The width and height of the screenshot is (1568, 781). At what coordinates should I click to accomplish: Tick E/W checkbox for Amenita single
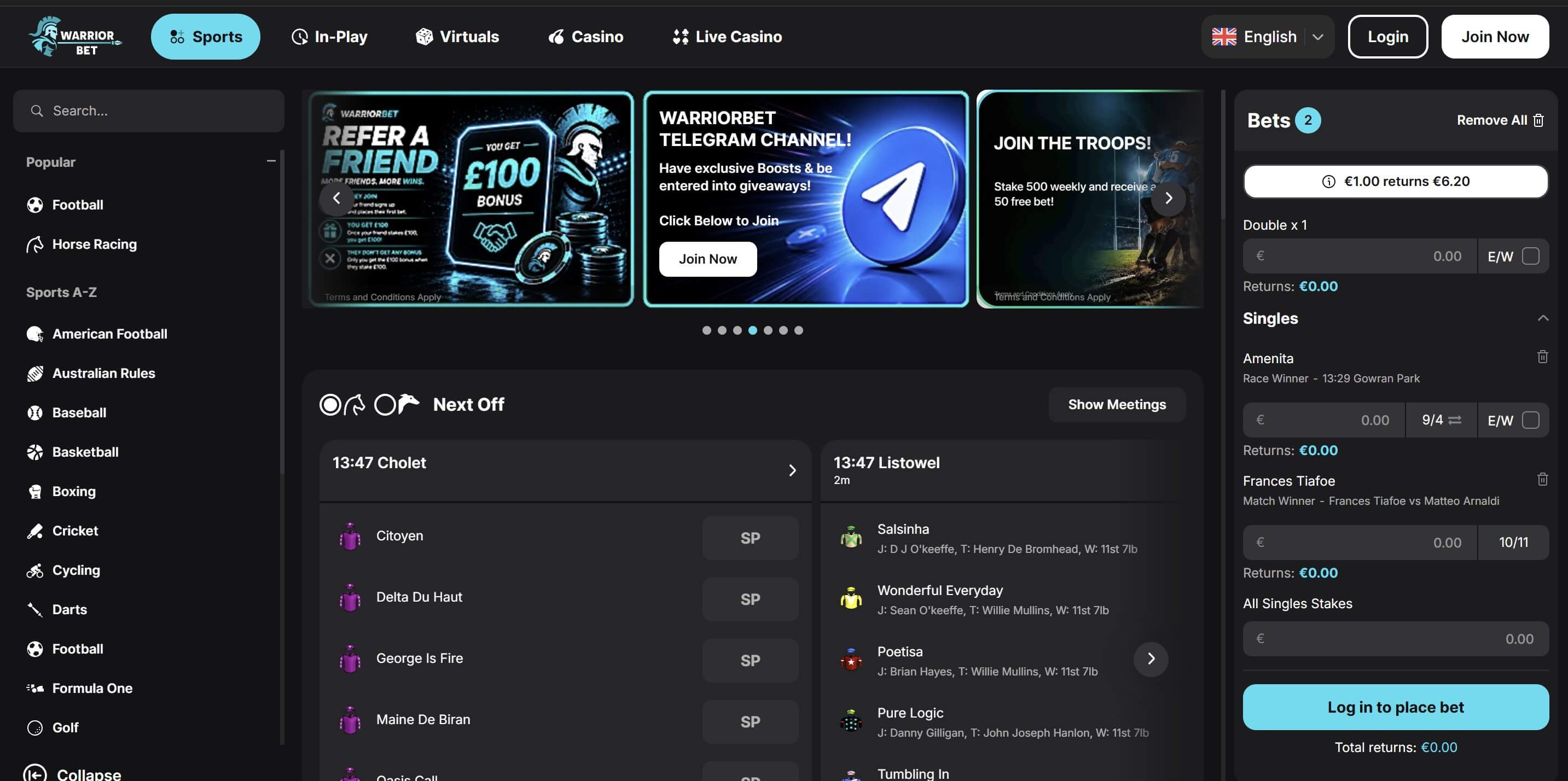tap(1530, 419)
